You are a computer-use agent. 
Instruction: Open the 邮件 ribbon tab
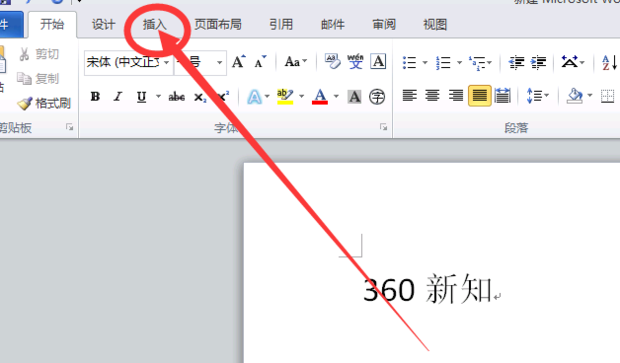tap(332, 25)
